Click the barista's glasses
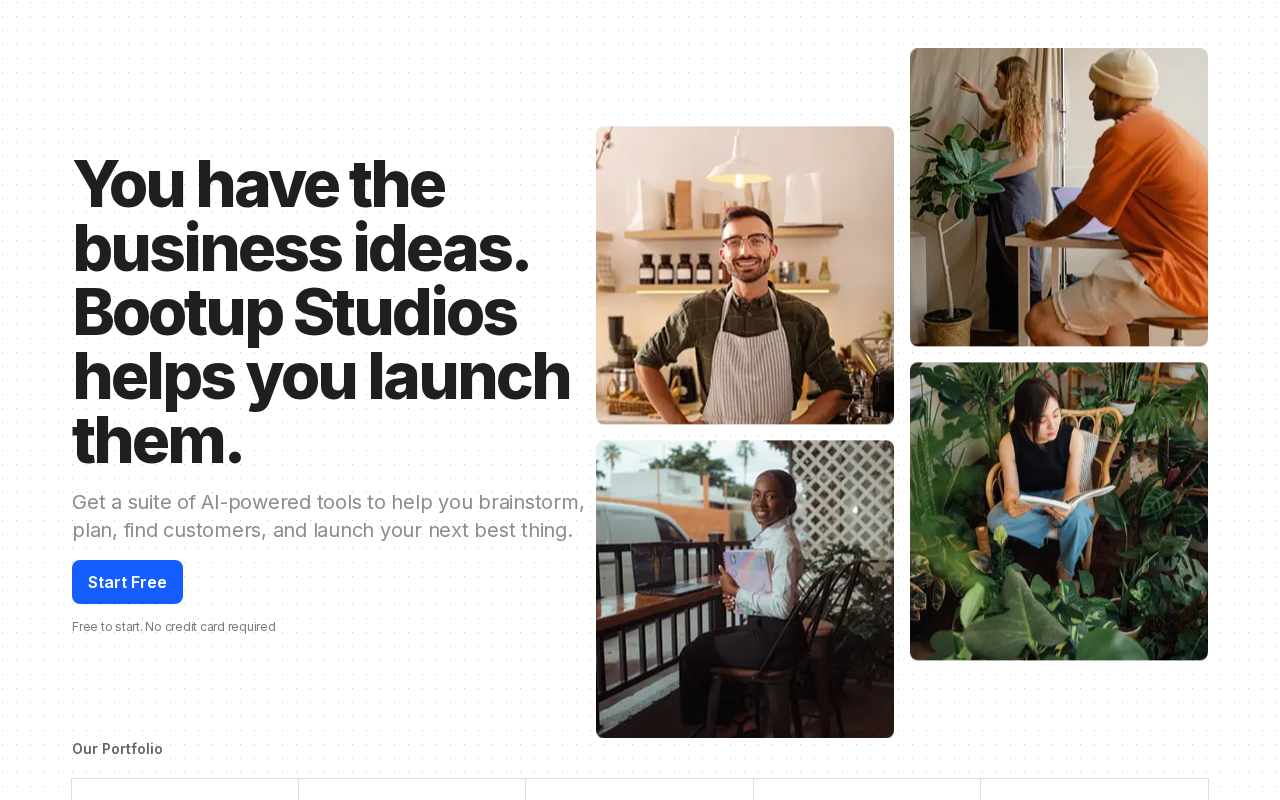This screenshot has width=1280, height=800. (x=748, y=241)
